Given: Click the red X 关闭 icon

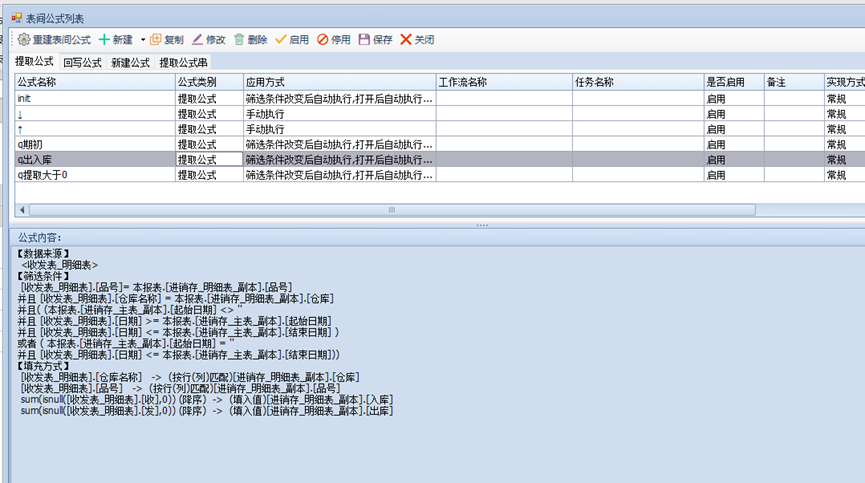Looking at the screenshot, I should point(406,40).
